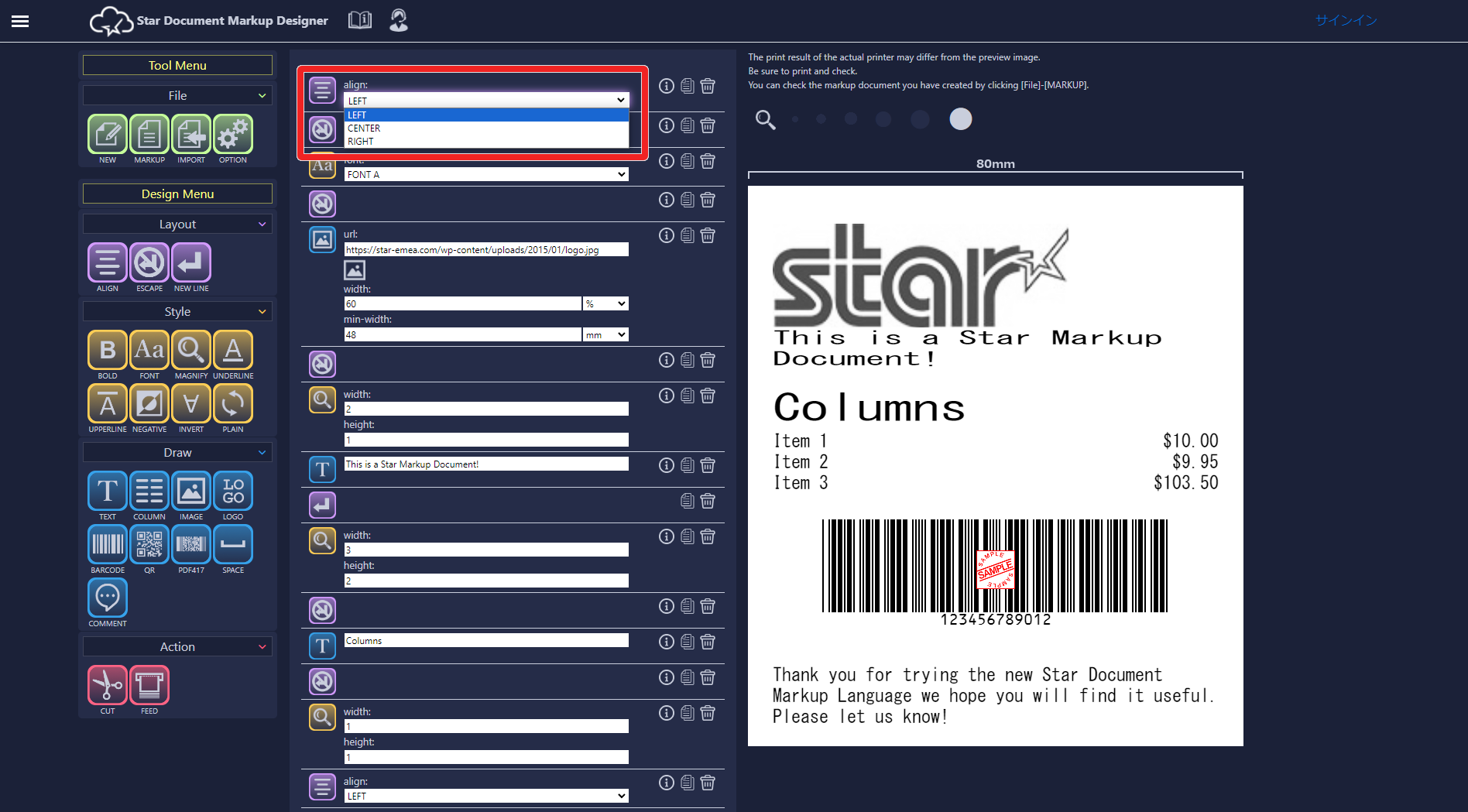Image resolution: width=1468 pixels, height=812 pixels.
Task: Click the Magnify style tool
Action: coord(191,350)
